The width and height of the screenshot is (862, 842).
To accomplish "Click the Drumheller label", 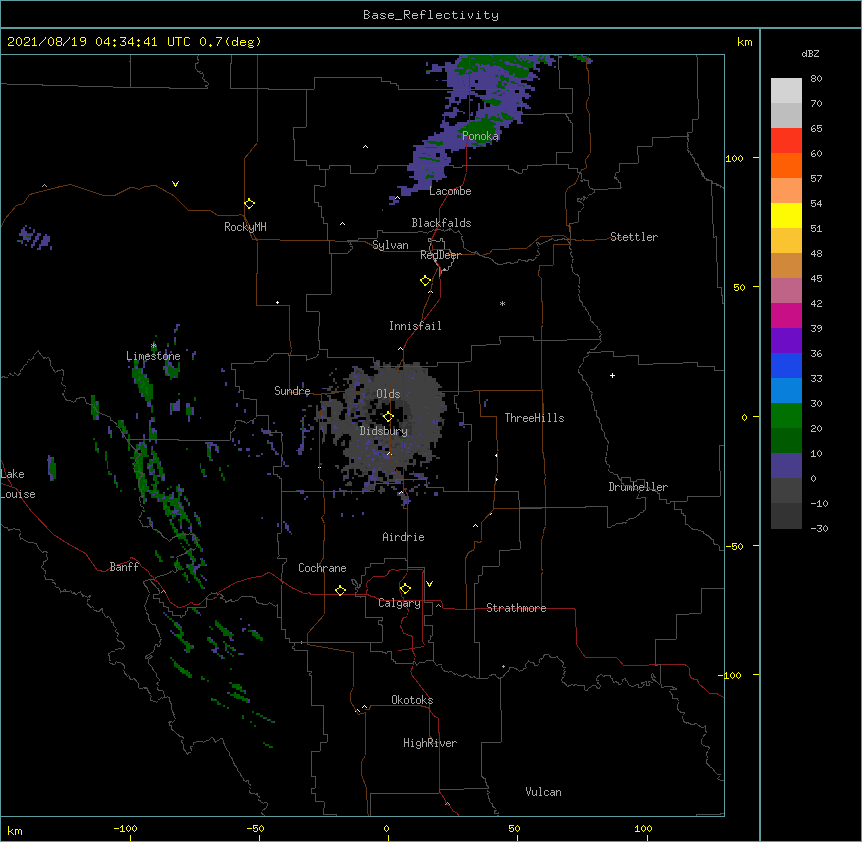I will coord(638,487).
